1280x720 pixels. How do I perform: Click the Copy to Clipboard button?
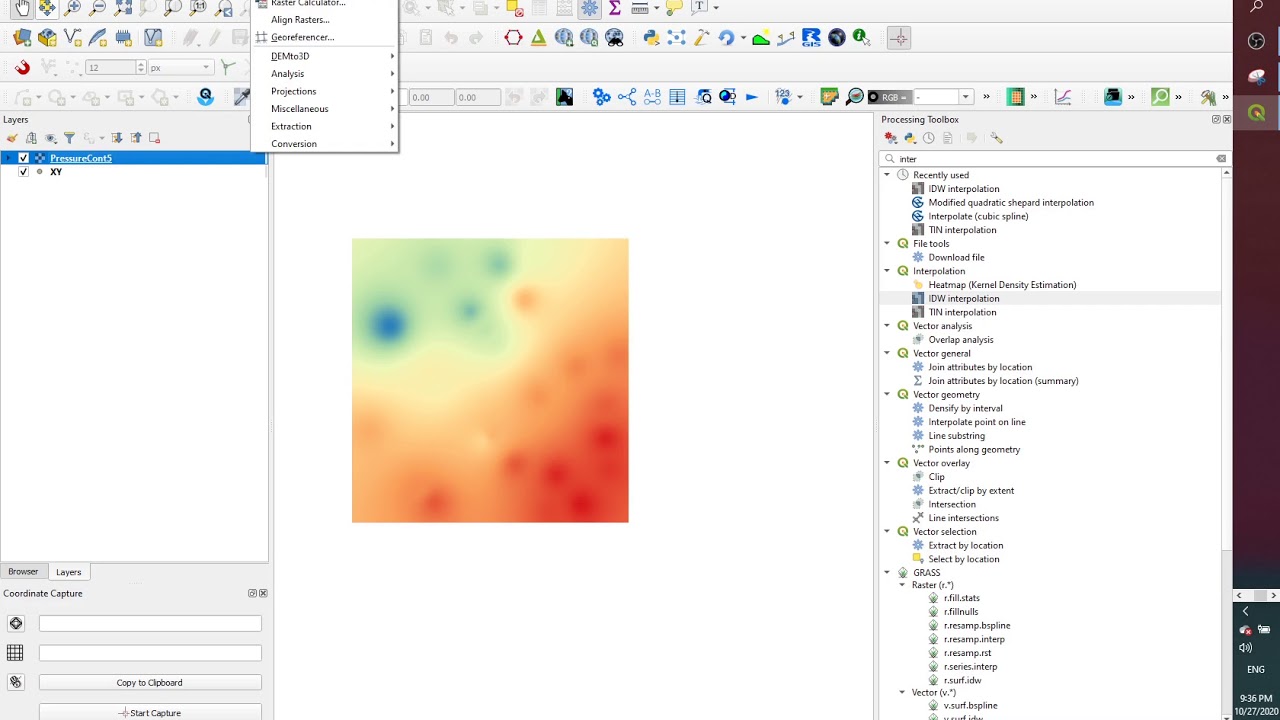click(x=150, y=683)
